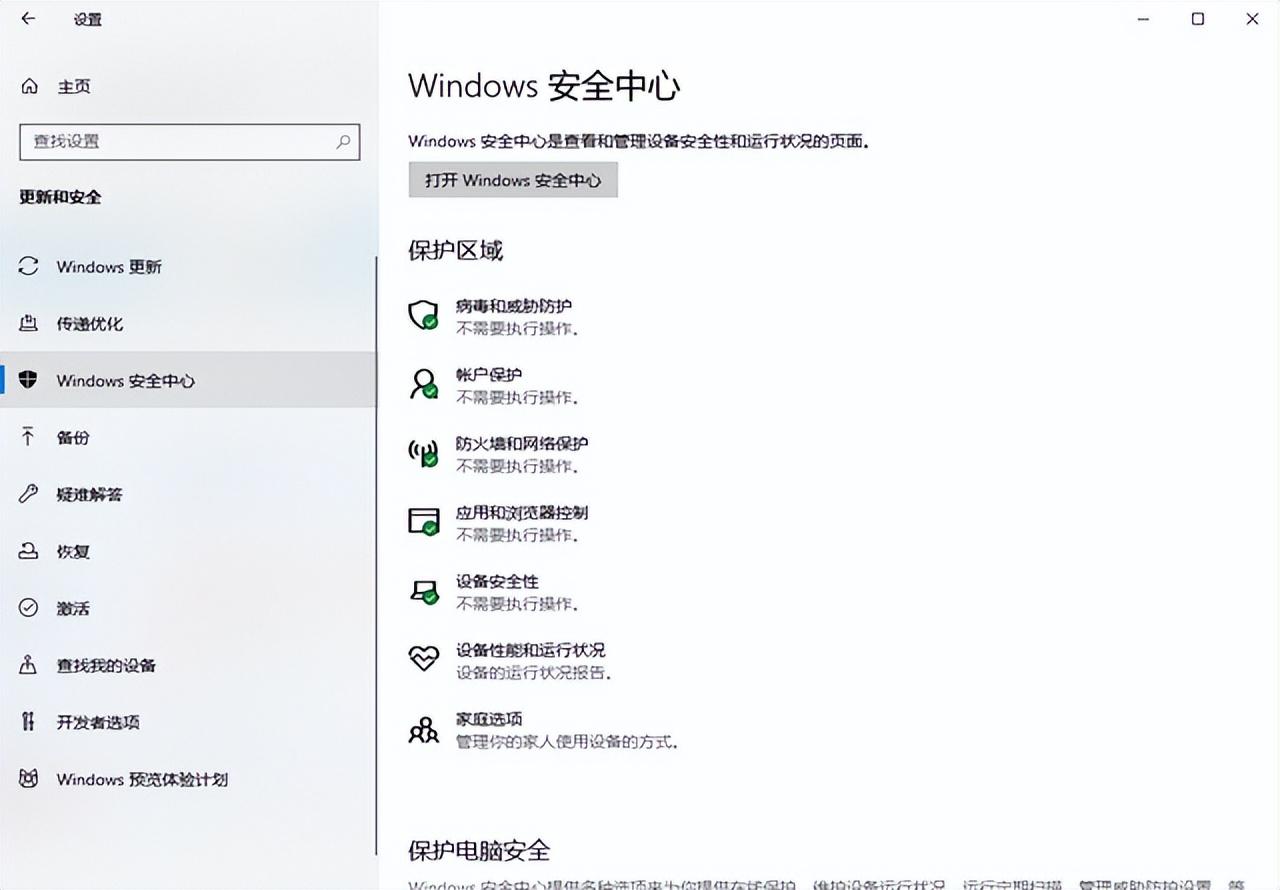Image resolution: width=1280 pixels, height=890 pixels.
Task: Open 防火墙和网络保护 link
Action: pyautogui.click(x=522, y=444)
